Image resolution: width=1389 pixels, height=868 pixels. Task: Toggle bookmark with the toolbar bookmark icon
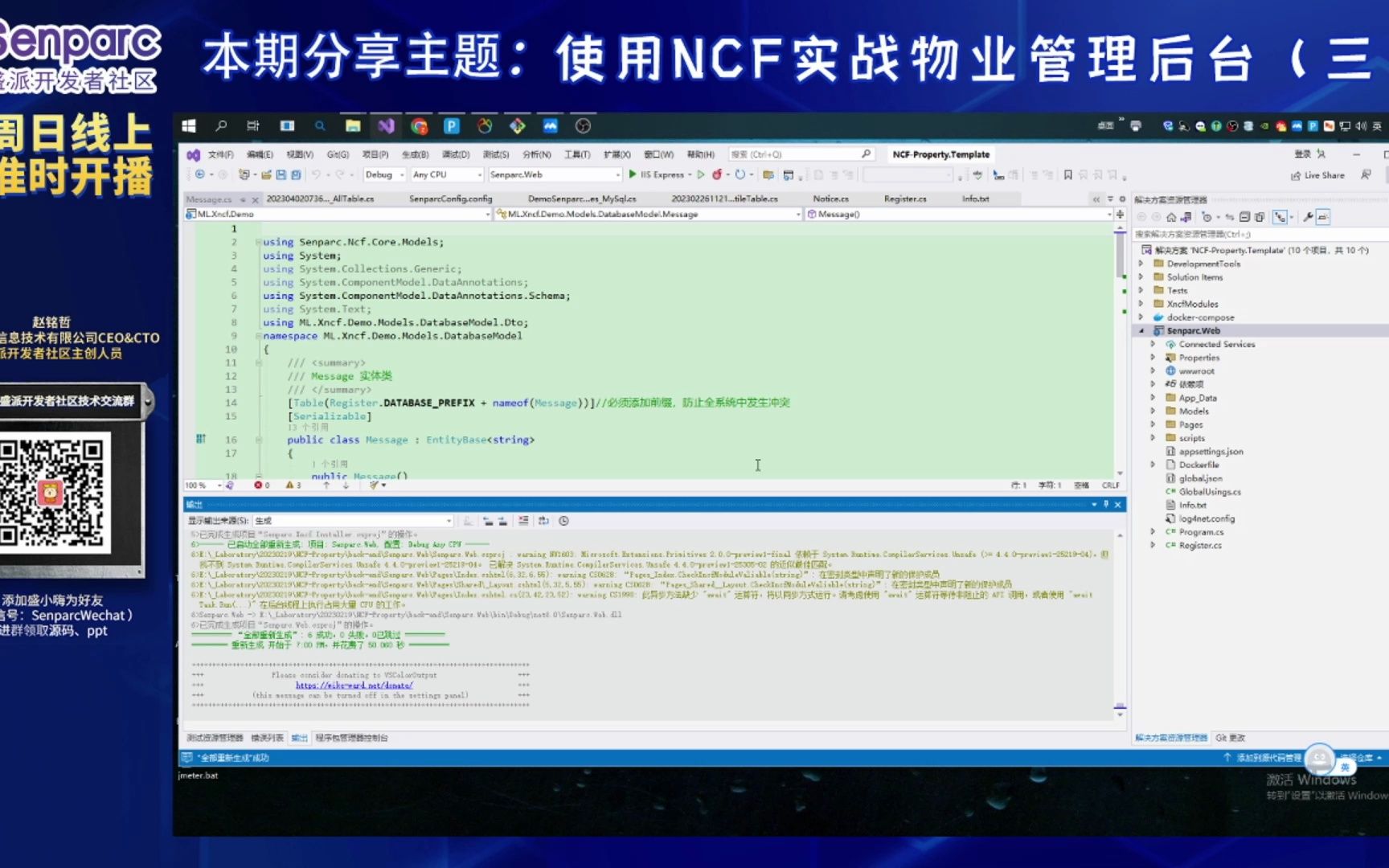1067,174
